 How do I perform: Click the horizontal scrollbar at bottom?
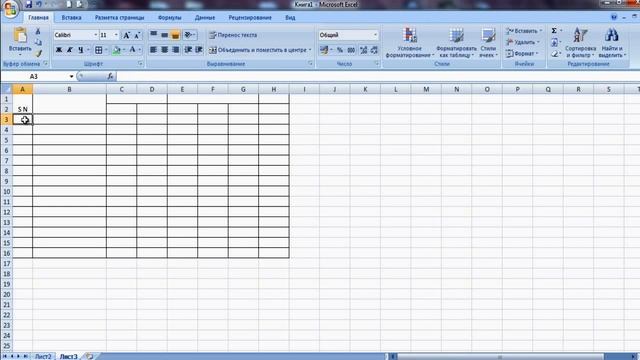500,356
